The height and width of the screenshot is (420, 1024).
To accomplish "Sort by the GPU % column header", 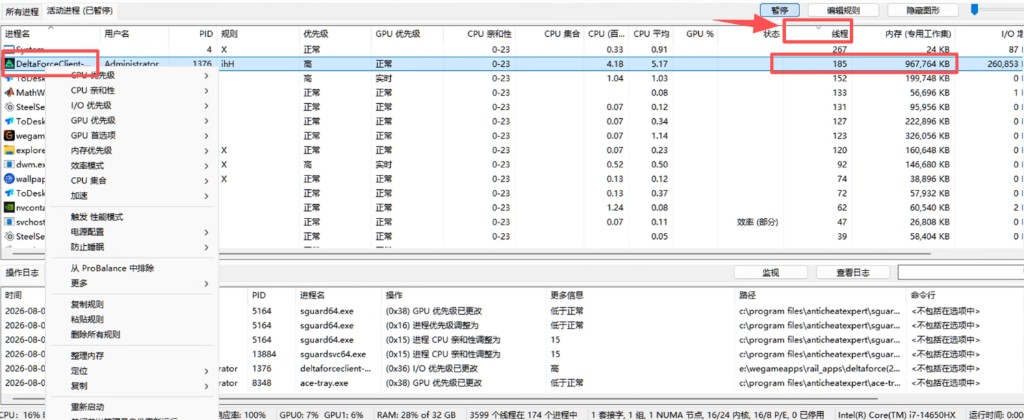I will [x=696, y=33].
